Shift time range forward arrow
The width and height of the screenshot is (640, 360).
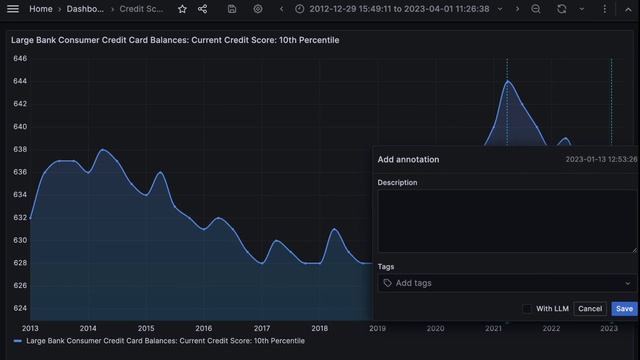518,9
